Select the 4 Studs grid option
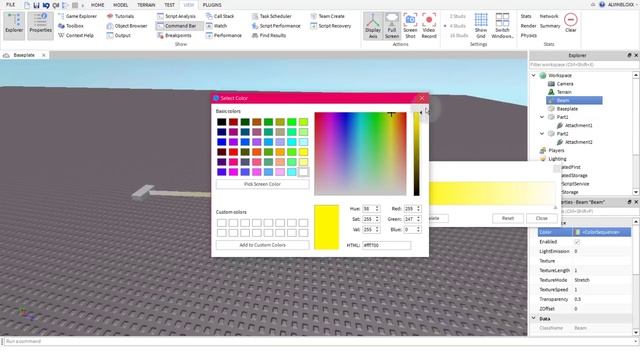Image resolution: width=640 pixels, height=360 pixels. [x=458, y=26]
